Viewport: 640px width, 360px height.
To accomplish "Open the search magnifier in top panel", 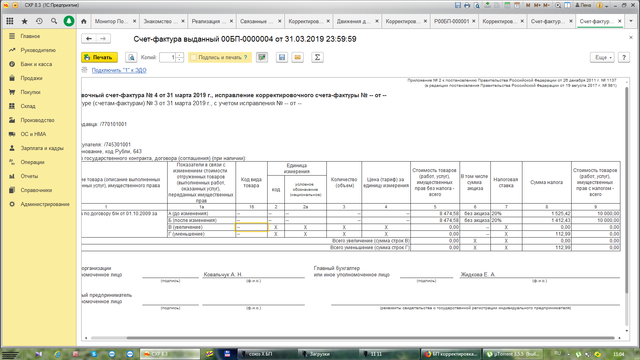I will 54,21.
